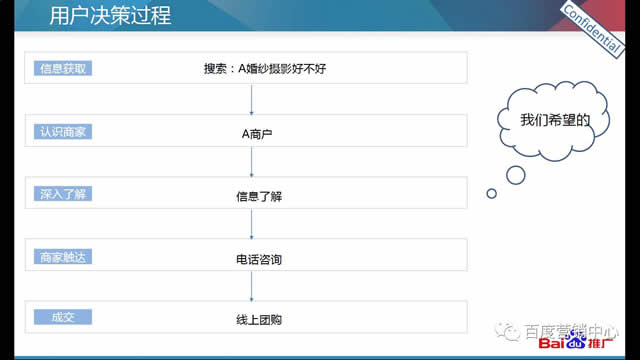Click the larger thought bubble circle
This screenshot has width=640, height=360.
pyautogui.click(x=516, y=175)
